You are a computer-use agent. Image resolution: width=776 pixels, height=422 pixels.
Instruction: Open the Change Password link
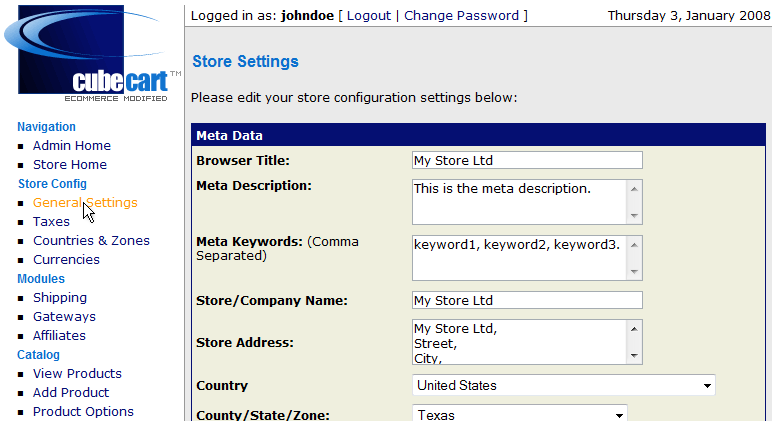pos(461,16)
